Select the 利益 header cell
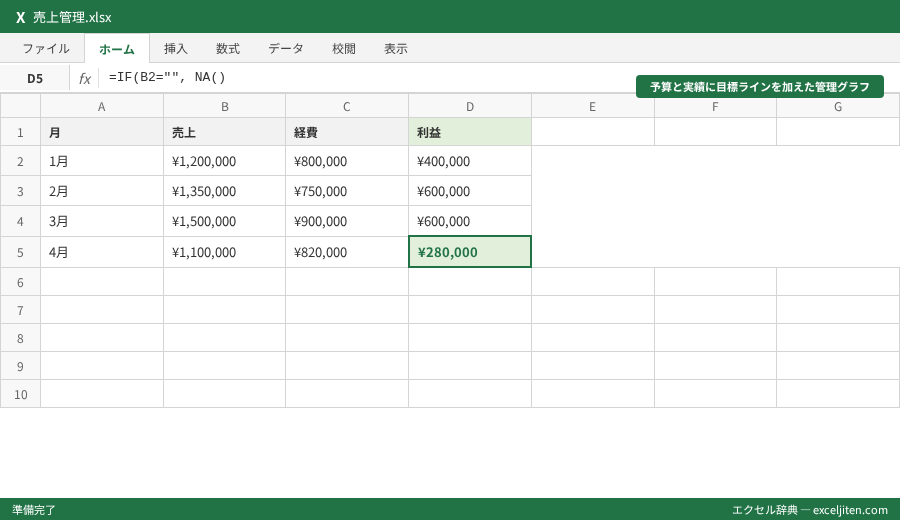The height and width of the screenshot is (520, 900). pos(470,132)
